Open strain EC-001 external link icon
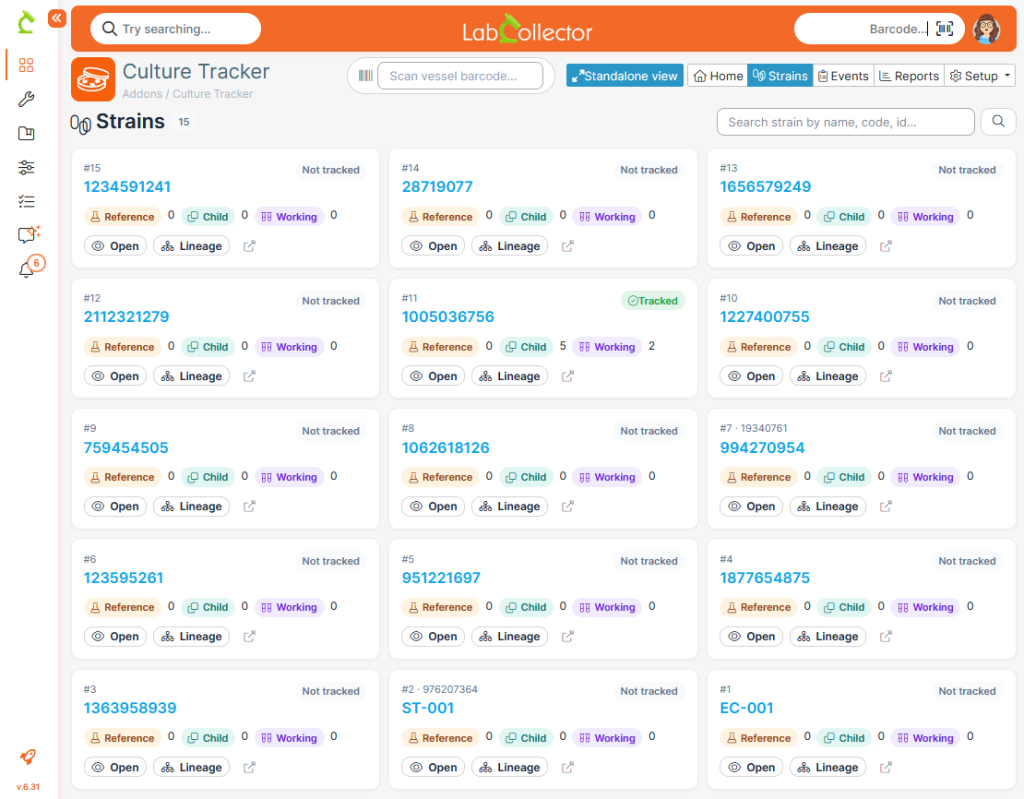Image resolution: width=1024 pixels, height=799 pixels. click(x=886, y=767)
